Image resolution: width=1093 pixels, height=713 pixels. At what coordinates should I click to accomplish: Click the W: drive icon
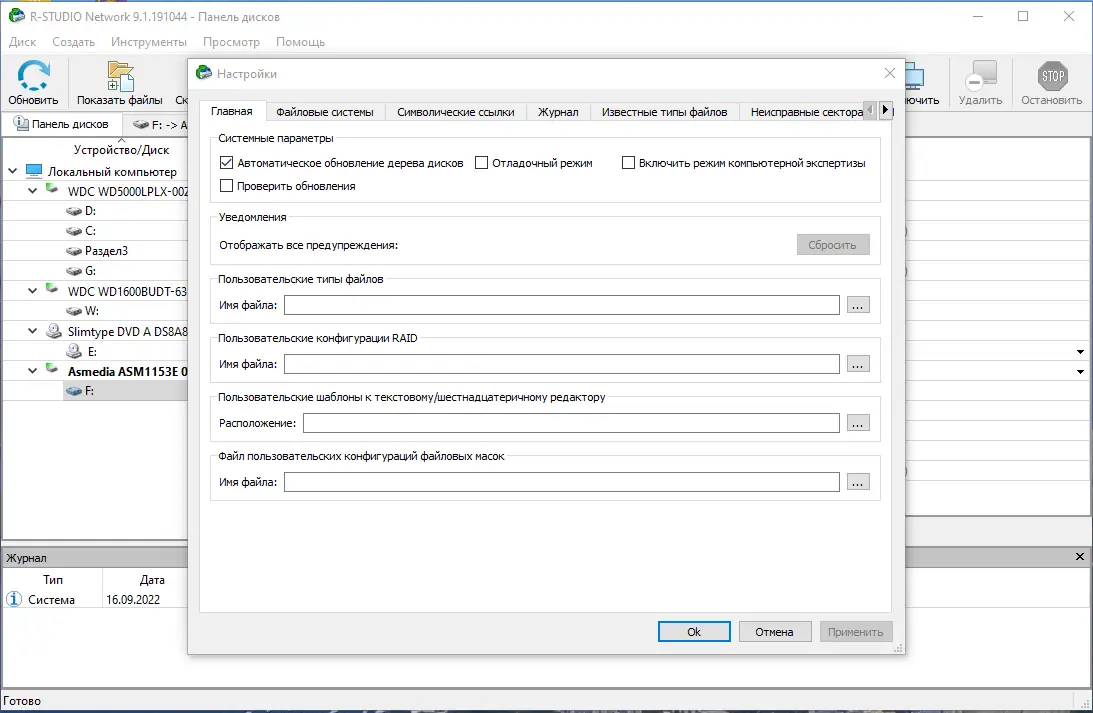pos(73,311)
